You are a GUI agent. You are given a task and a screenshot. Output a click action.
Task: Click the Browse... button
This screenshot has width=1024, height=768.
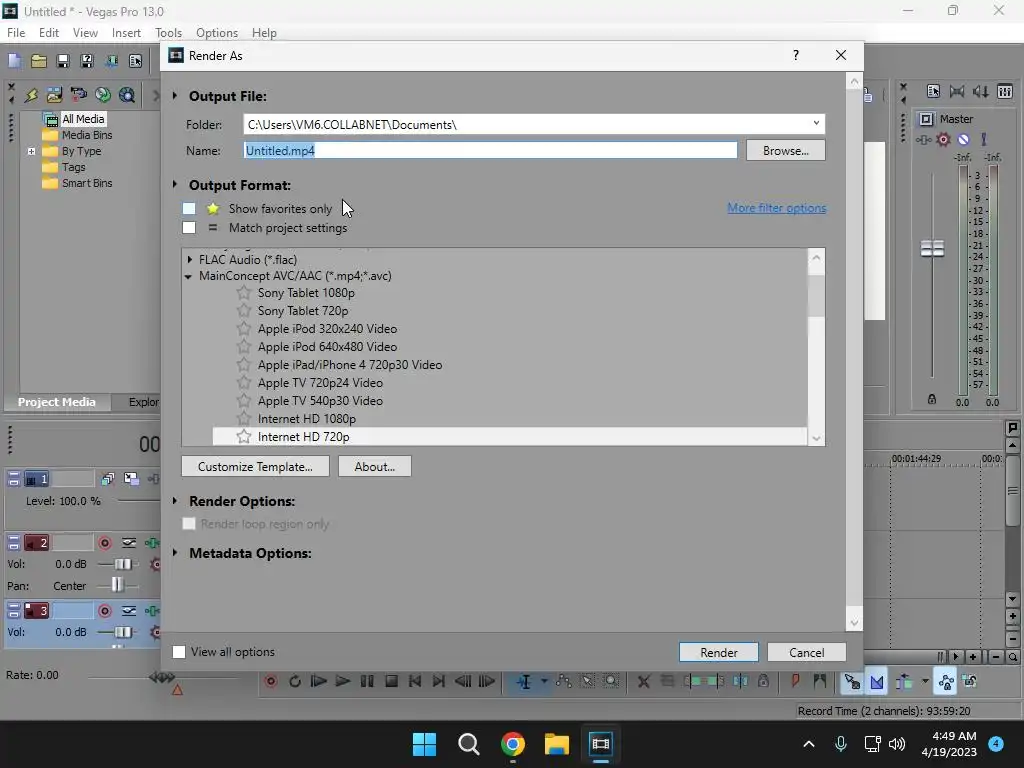[x=786, y=150]
